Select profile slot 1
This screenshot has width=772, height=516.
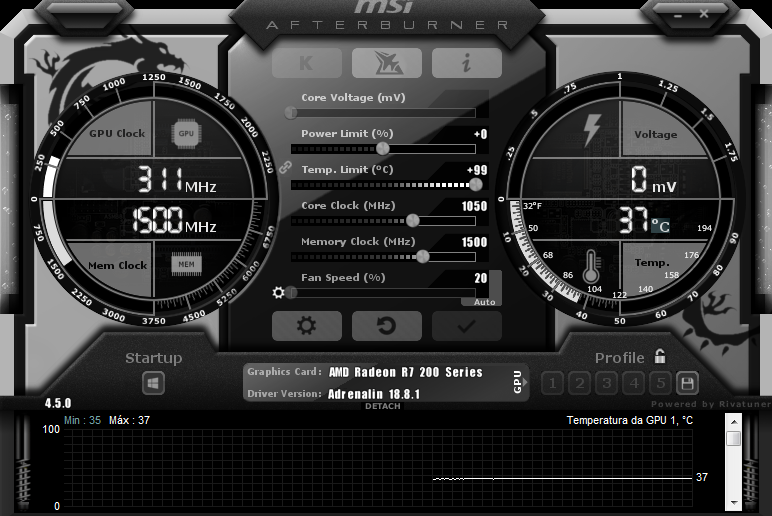552,383
